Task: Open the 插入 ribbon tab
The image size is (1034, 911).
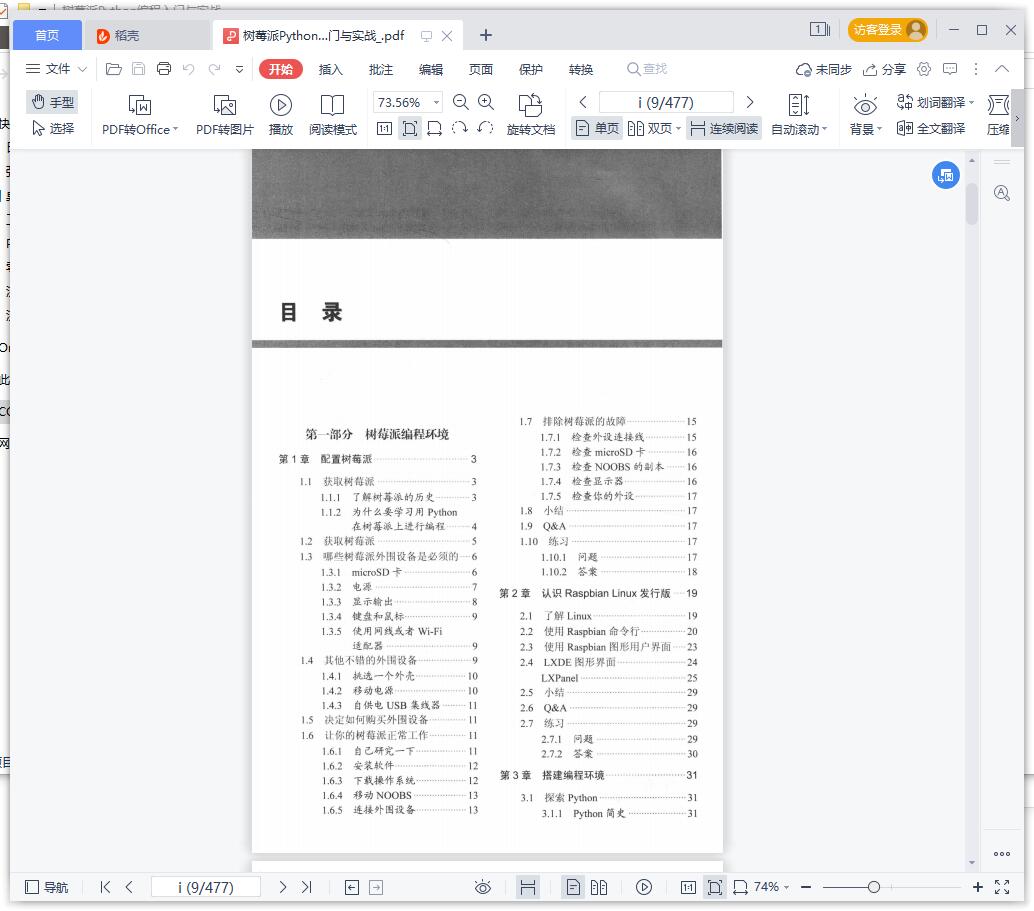Action: (x=330, y=69)
